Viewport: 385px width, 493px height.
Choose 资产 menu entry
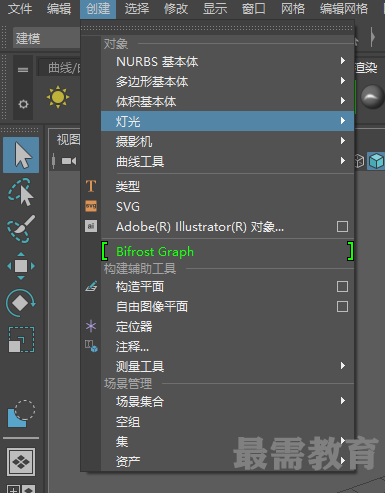[227, 462]
